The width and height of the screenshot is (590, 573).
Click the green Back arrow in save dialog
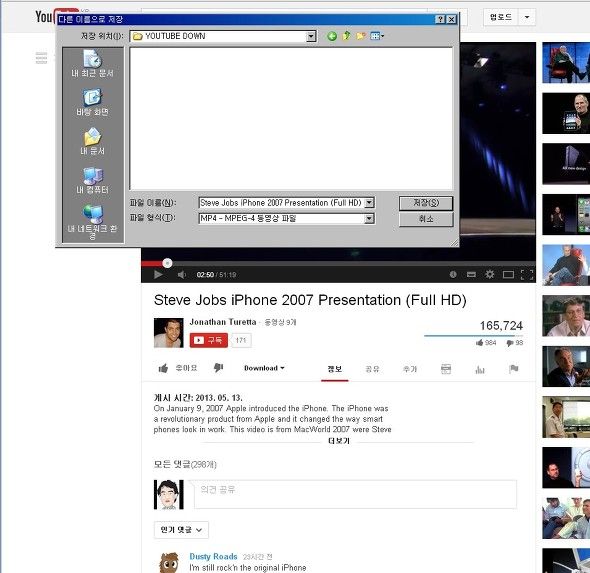pyautogui.click(x=331, y=36)
